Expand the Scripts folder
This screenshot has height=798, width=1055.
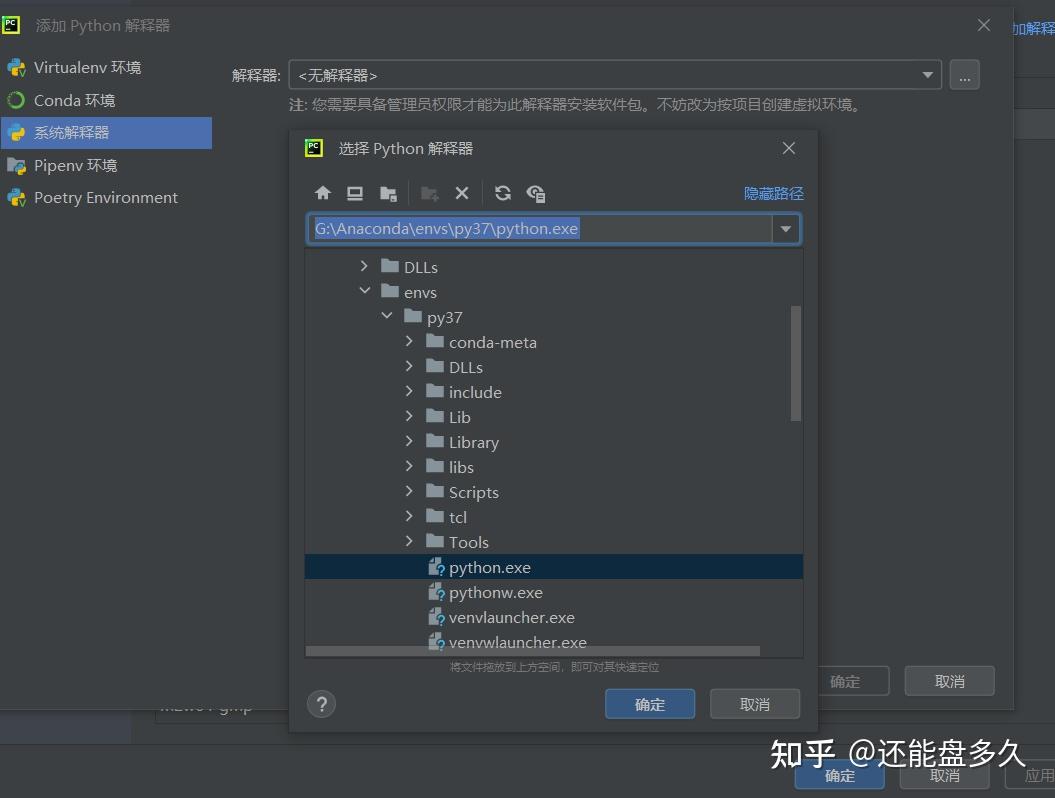pyautogui.click(x=409, y=491)
